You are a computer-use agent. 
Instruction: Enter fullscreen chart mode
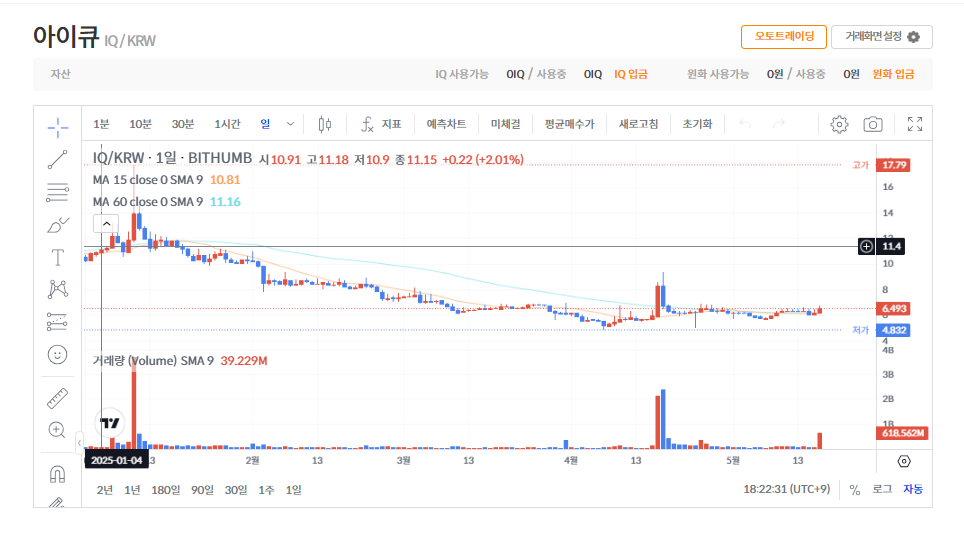(x=915, y=124)
